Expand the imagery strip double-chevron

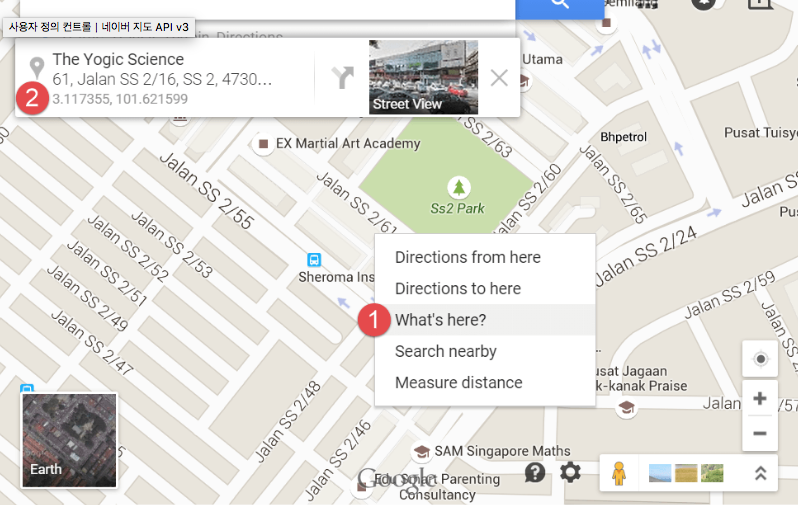[x=760, y=473]
